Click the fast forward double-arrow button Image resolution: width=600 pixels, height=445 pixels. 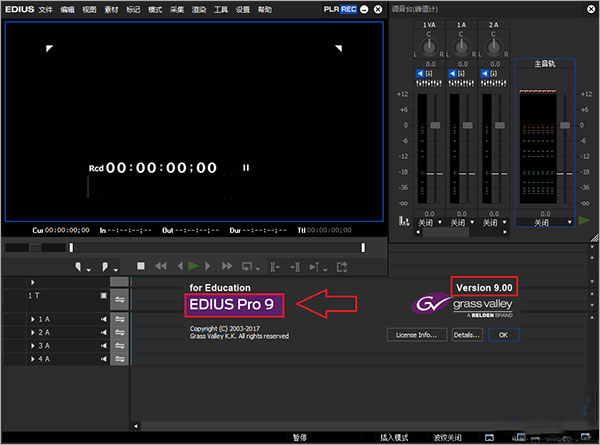(x=227, y=266)
